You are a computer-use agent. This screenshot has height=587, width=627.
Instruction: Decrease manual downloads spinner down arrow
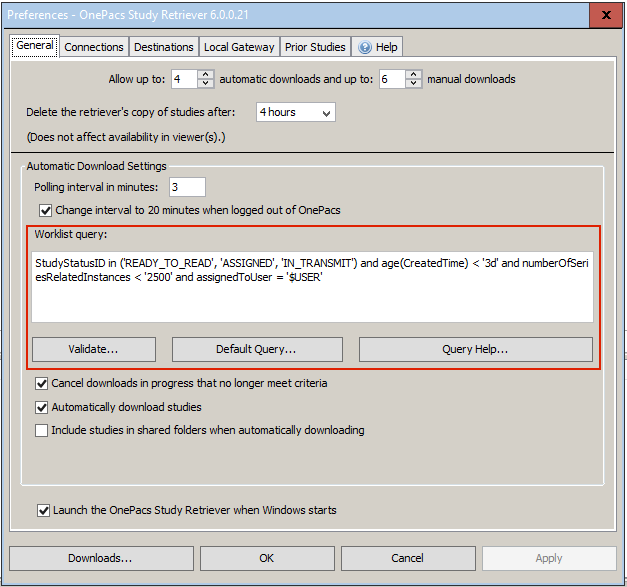tap(413, 83)
